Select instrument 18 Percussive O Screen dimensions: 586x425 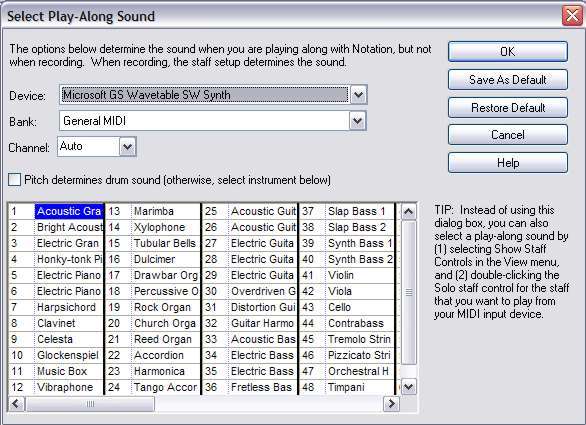[x=166, y=291]
